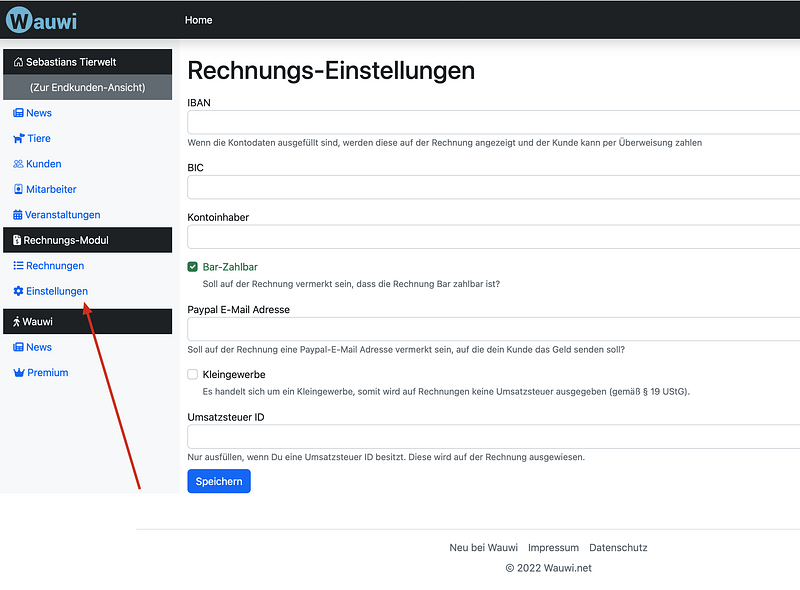Enable the Kleingewerbe checkbox
Viewport: 800px width, 590px height.
coord(193,374)
